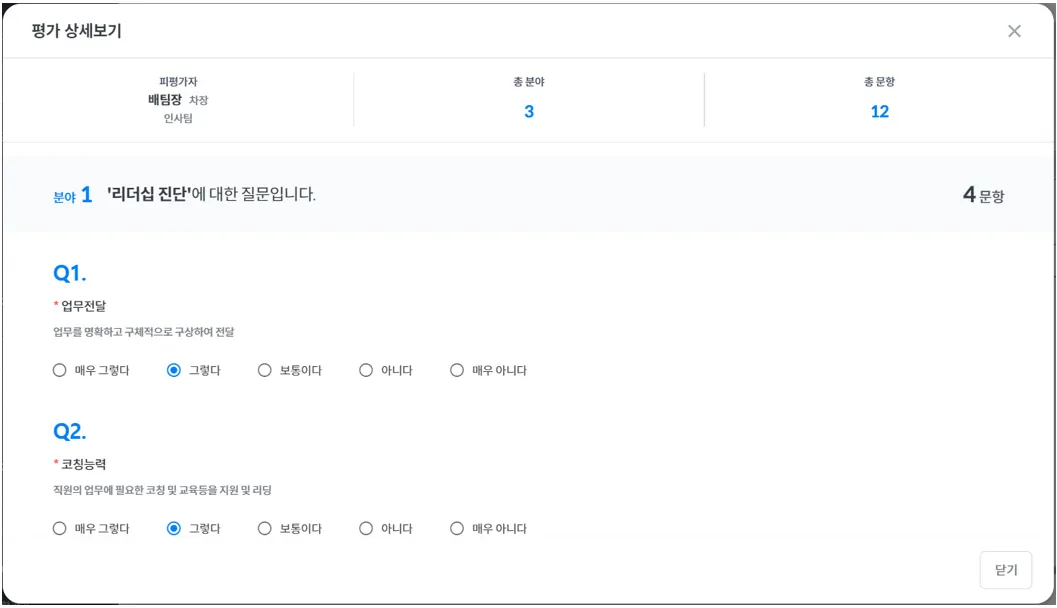Click the 총 문항 label

[x=879, y=82]
